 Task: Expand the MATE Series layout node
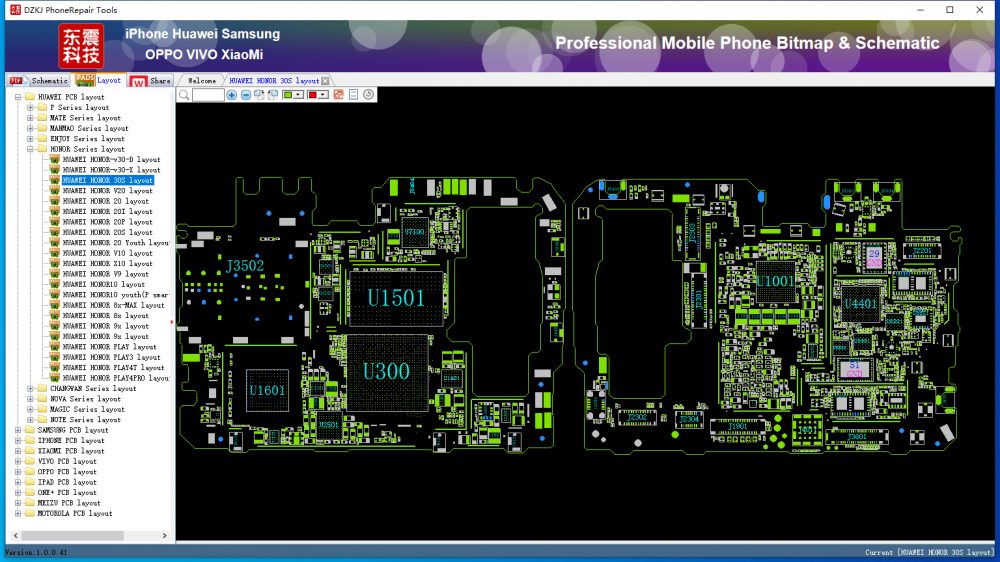click(x=30, y=118)
